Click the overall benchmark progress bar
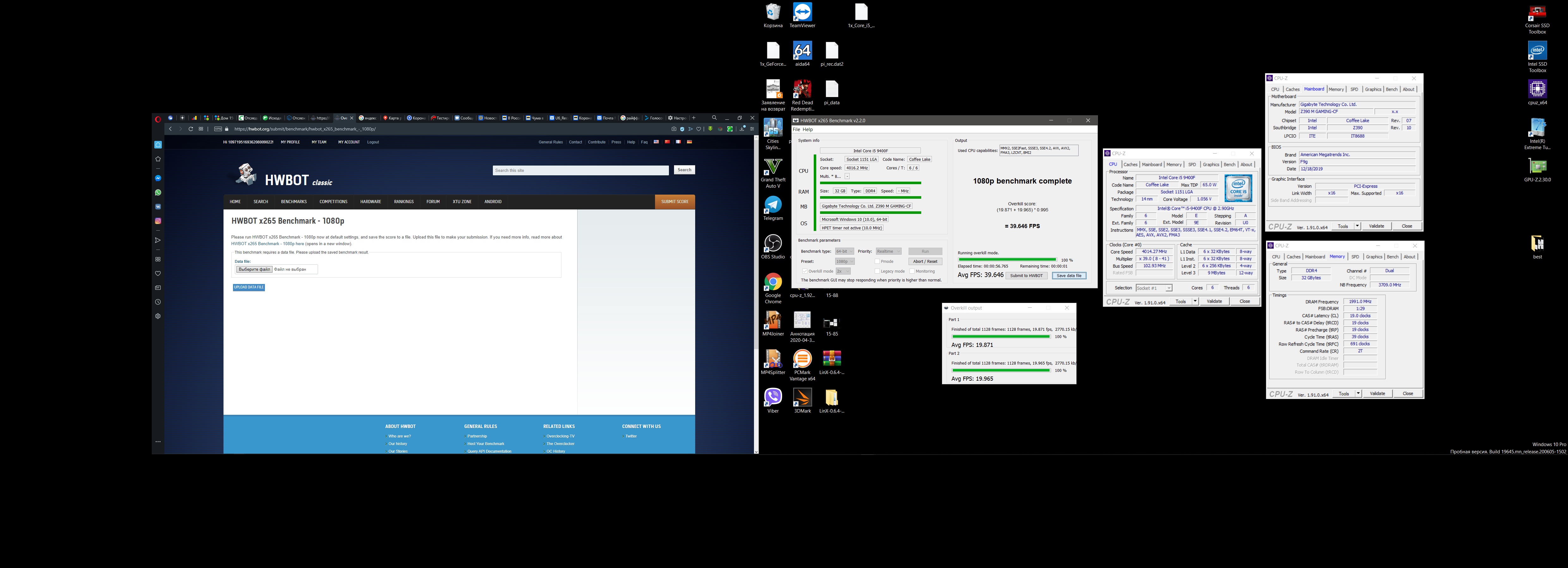The height and width of the screenshot is (568, 1568). 1007,260
